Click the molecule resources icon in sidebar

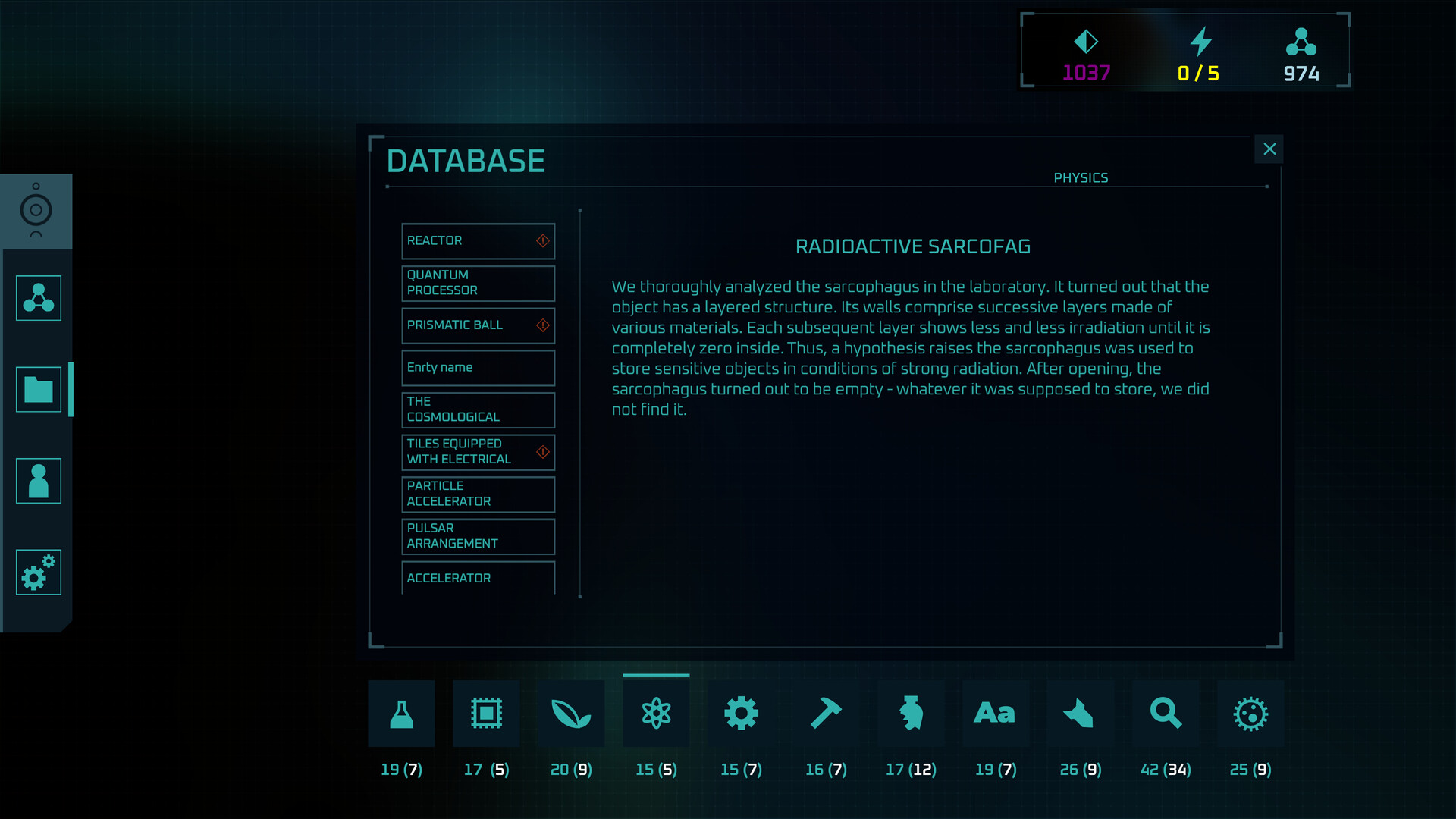pos(38,298)
